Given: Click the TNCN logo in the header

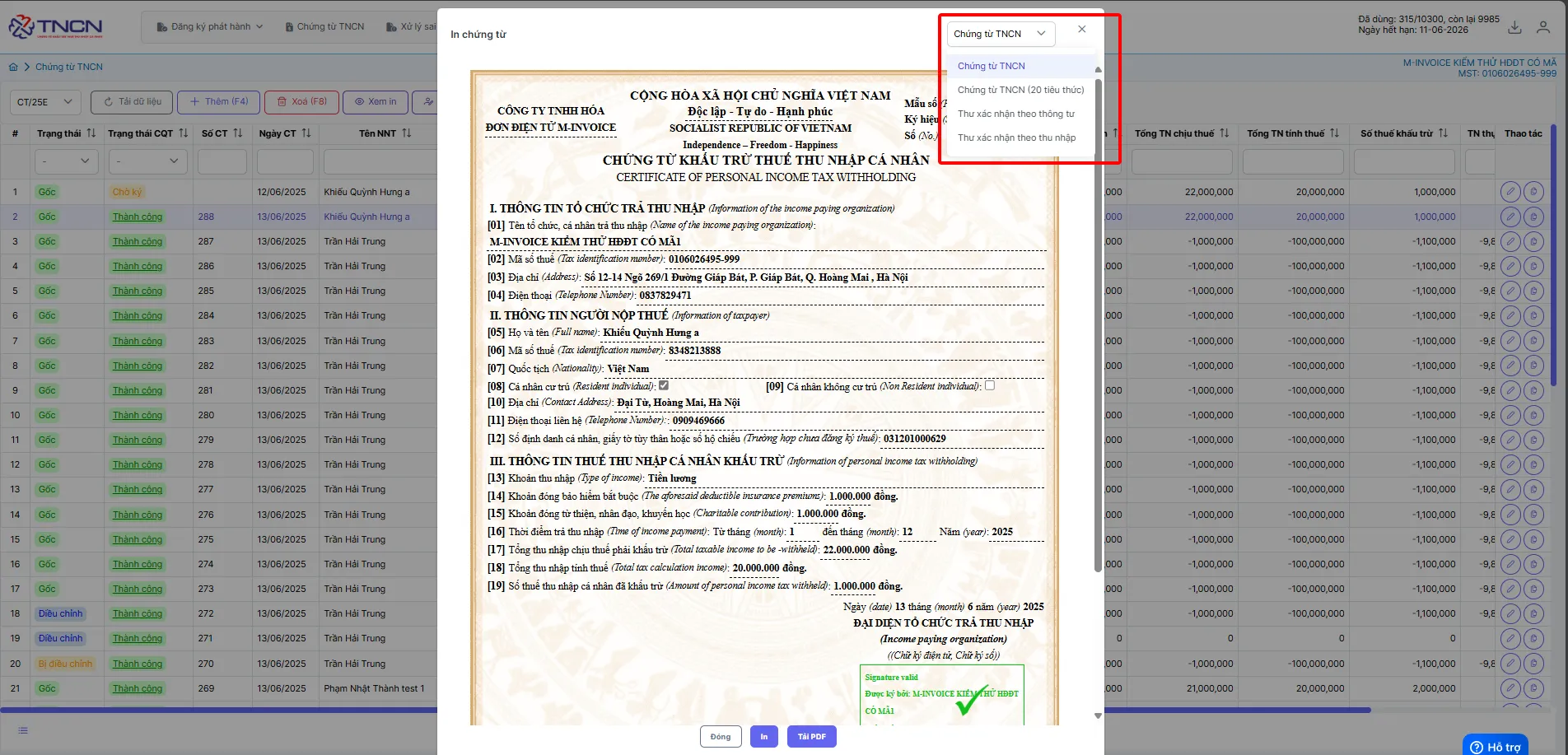Looking at the screenshot, I should pos(56,27).
